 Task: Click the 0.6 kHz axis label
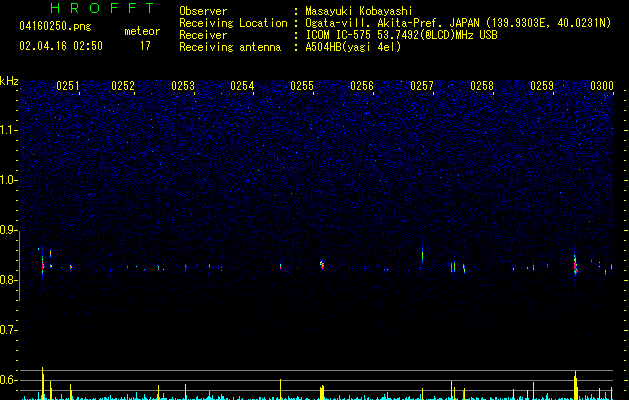click(9, 380)
